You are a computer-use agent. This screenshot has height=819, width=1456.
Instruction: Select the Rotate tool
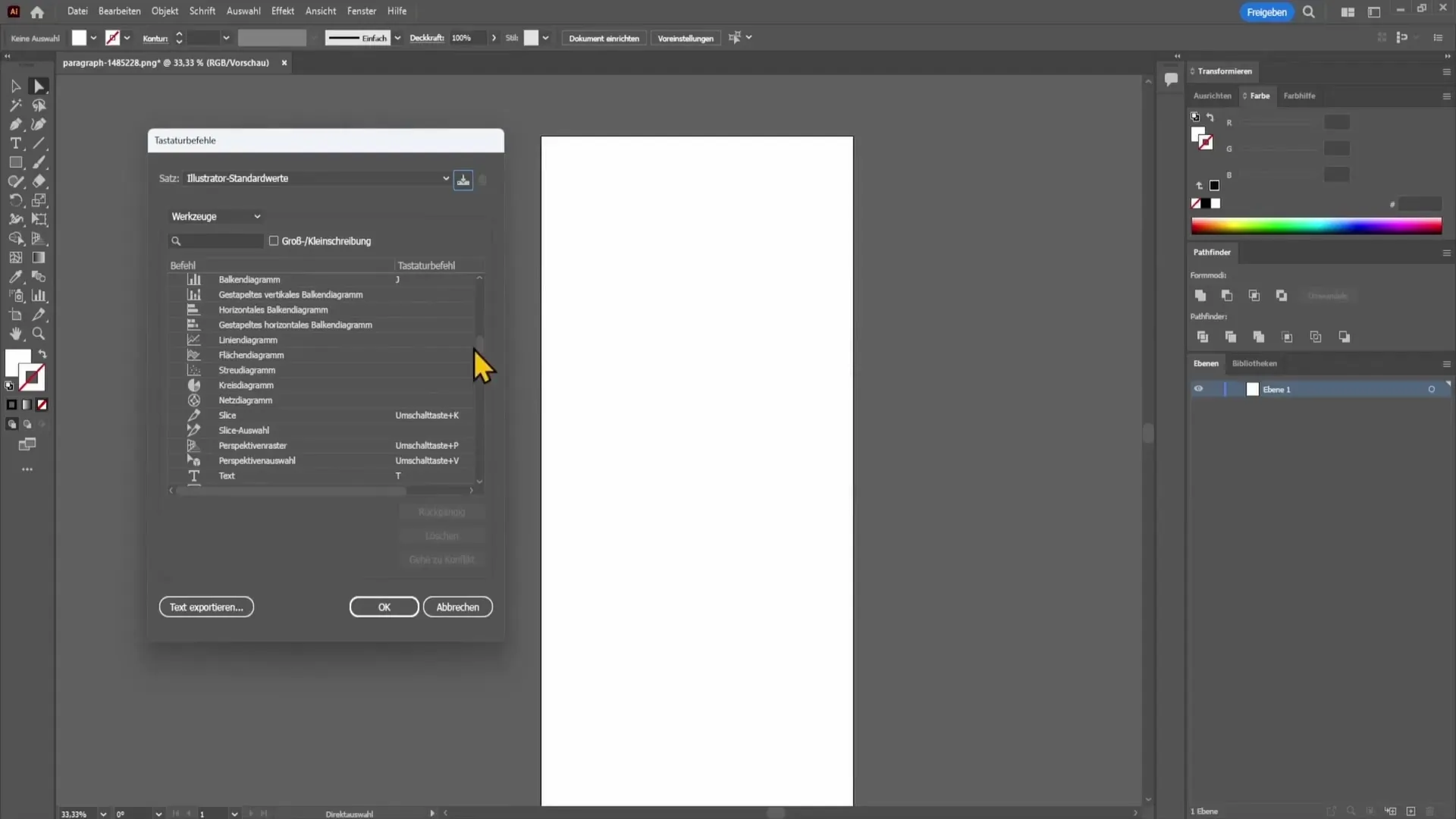click(x=15, y=200)
